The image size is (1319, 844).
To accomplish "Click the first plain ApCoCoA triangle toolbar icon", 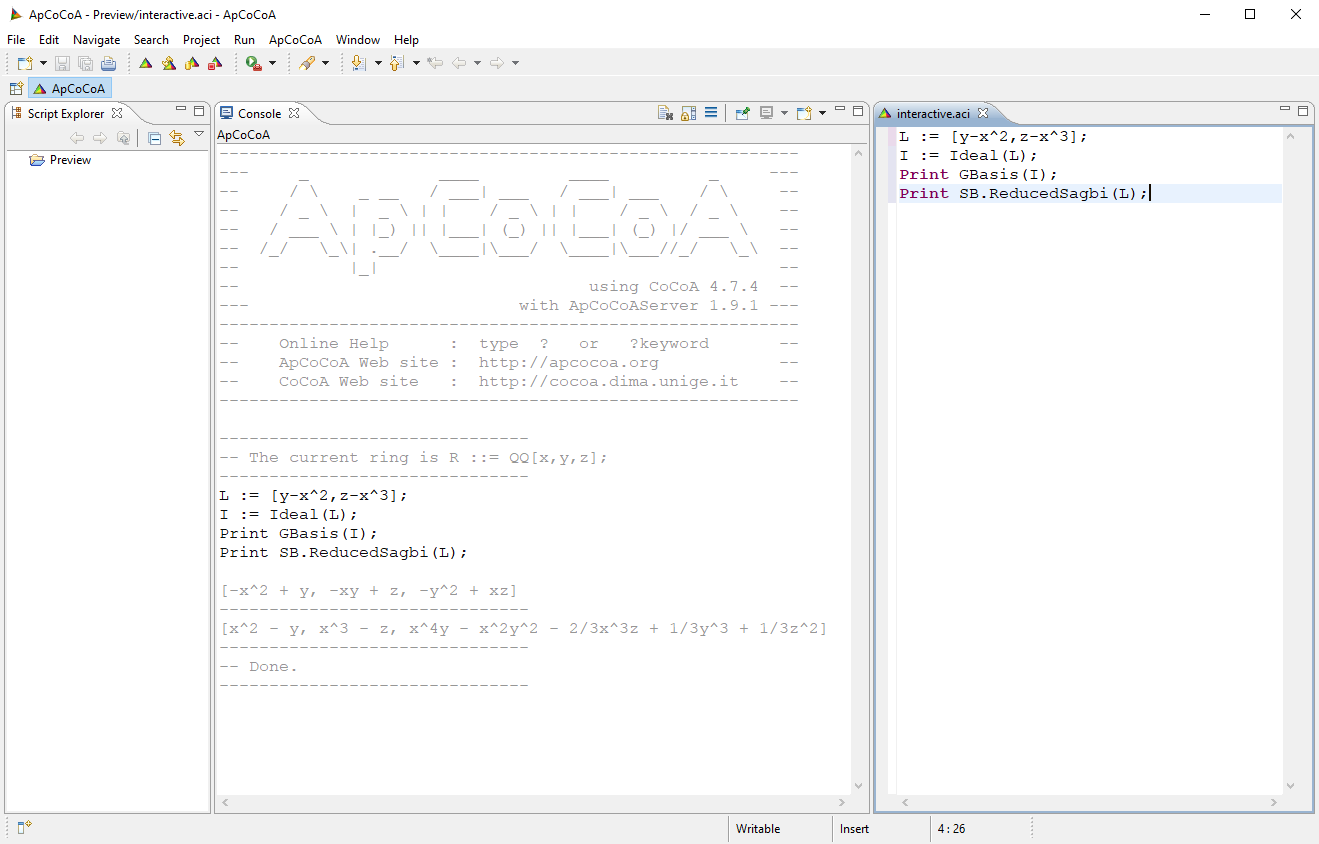I will 146,63.
